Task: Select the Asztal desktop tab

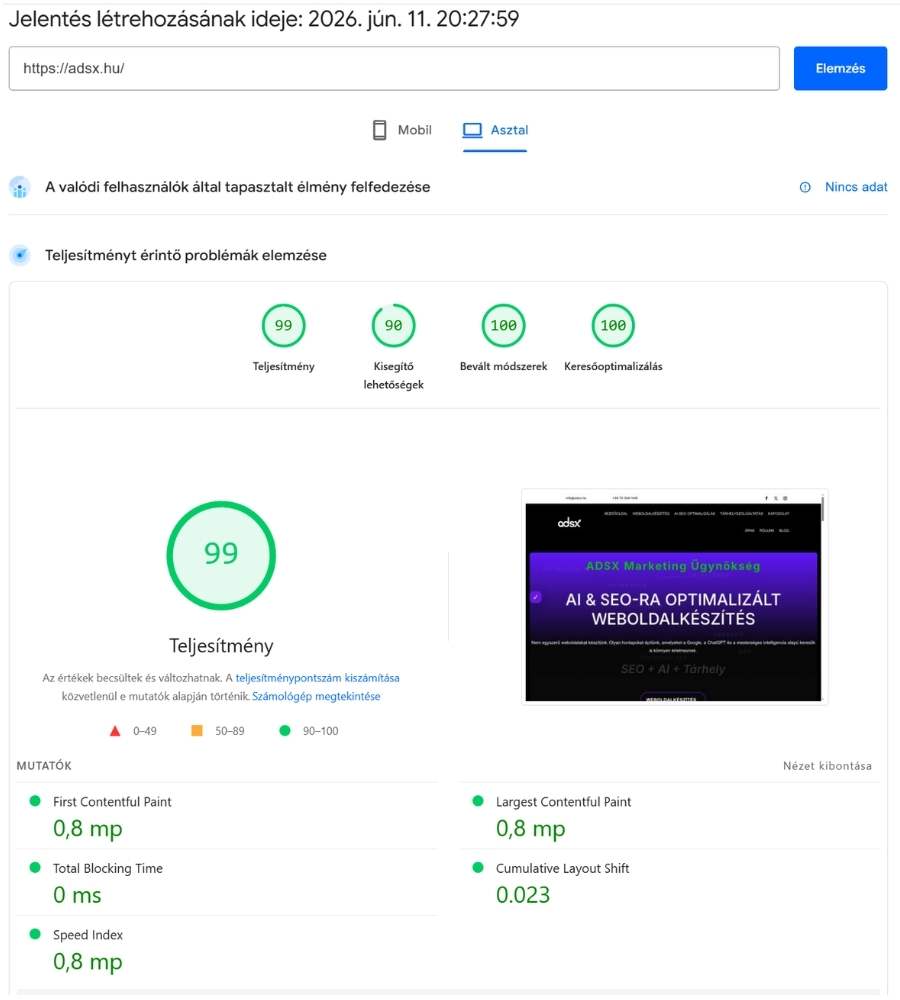Action: click(x=495, y=130)
